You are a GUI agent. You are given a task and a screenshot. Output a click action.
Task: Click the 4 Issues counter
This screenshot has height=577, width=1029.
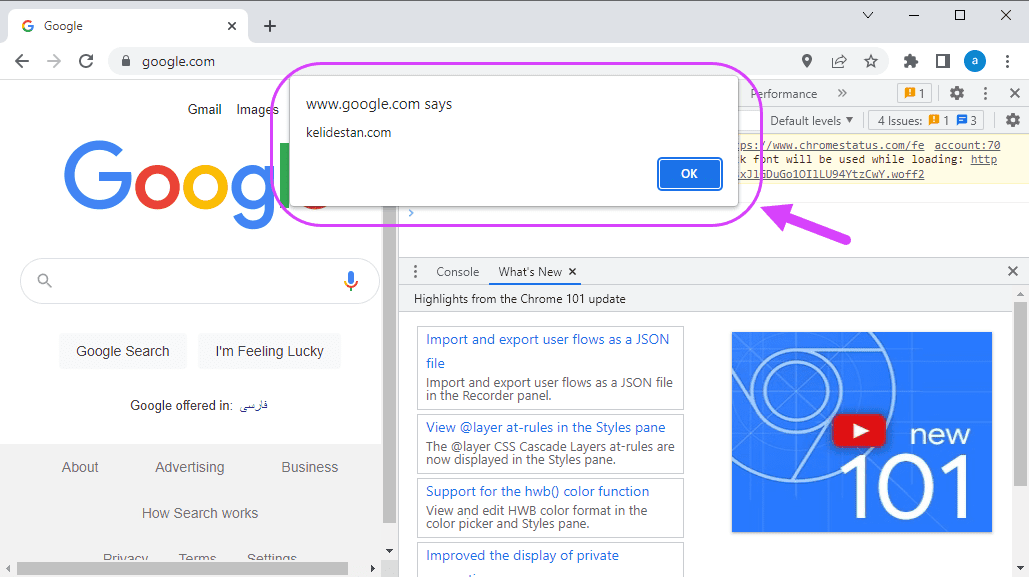tap(927, 120)
